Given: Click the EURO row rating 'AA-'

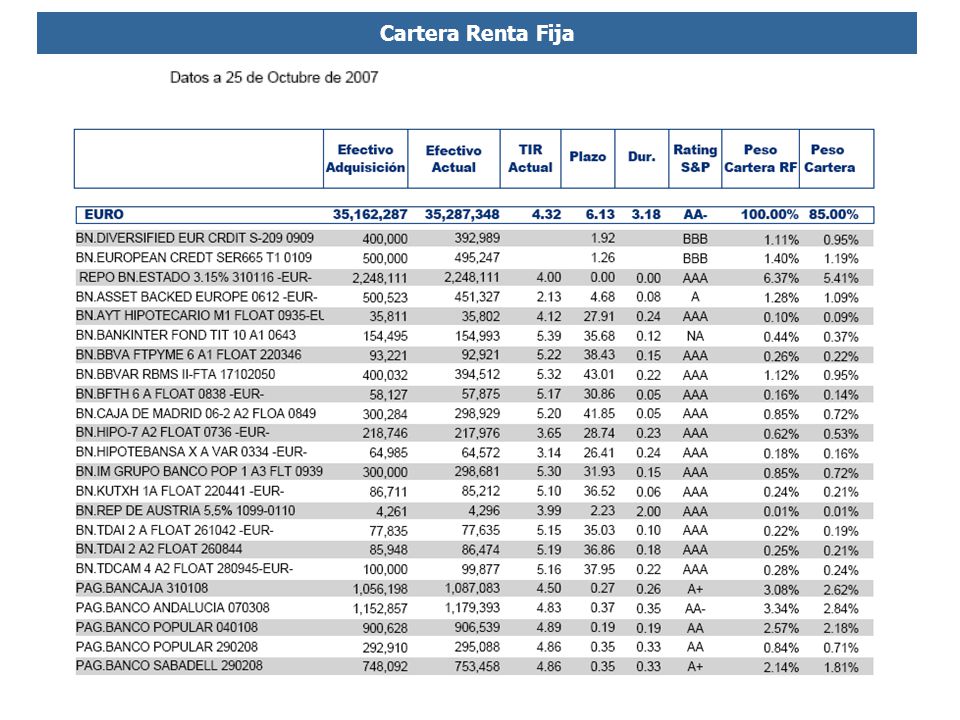Looking at the screenshot, I should 695,214.
